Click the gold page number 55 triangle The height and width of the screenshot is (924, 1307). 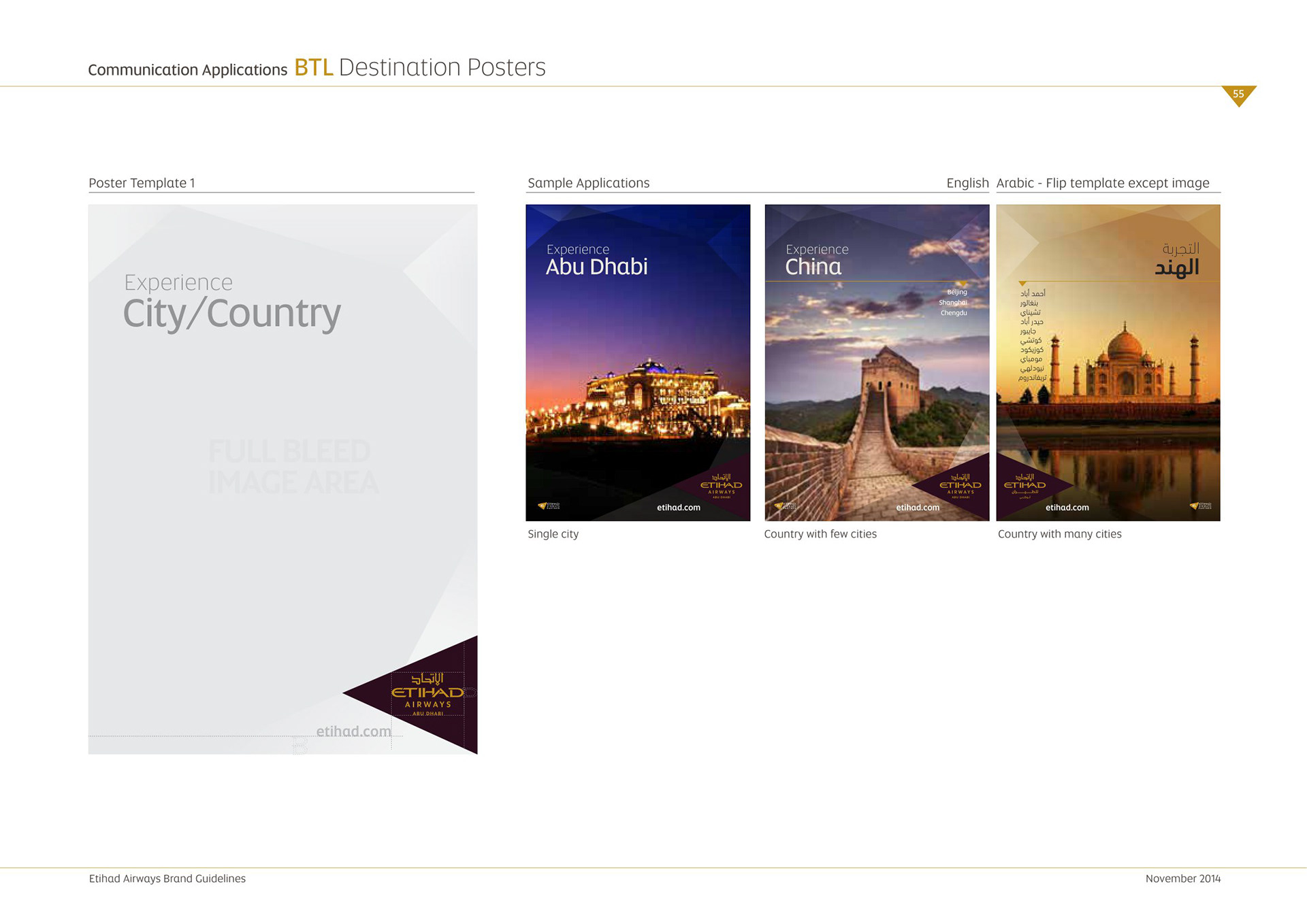click(1238, 95)
